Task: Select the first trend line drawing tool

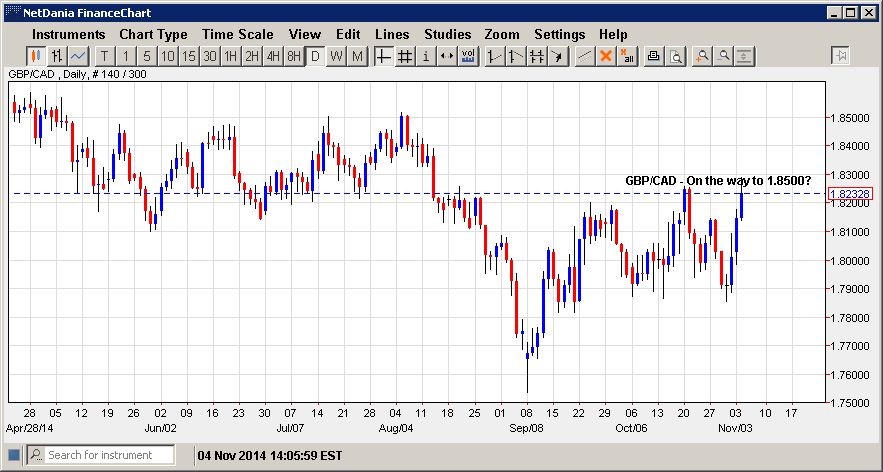Action: [494, 56]
